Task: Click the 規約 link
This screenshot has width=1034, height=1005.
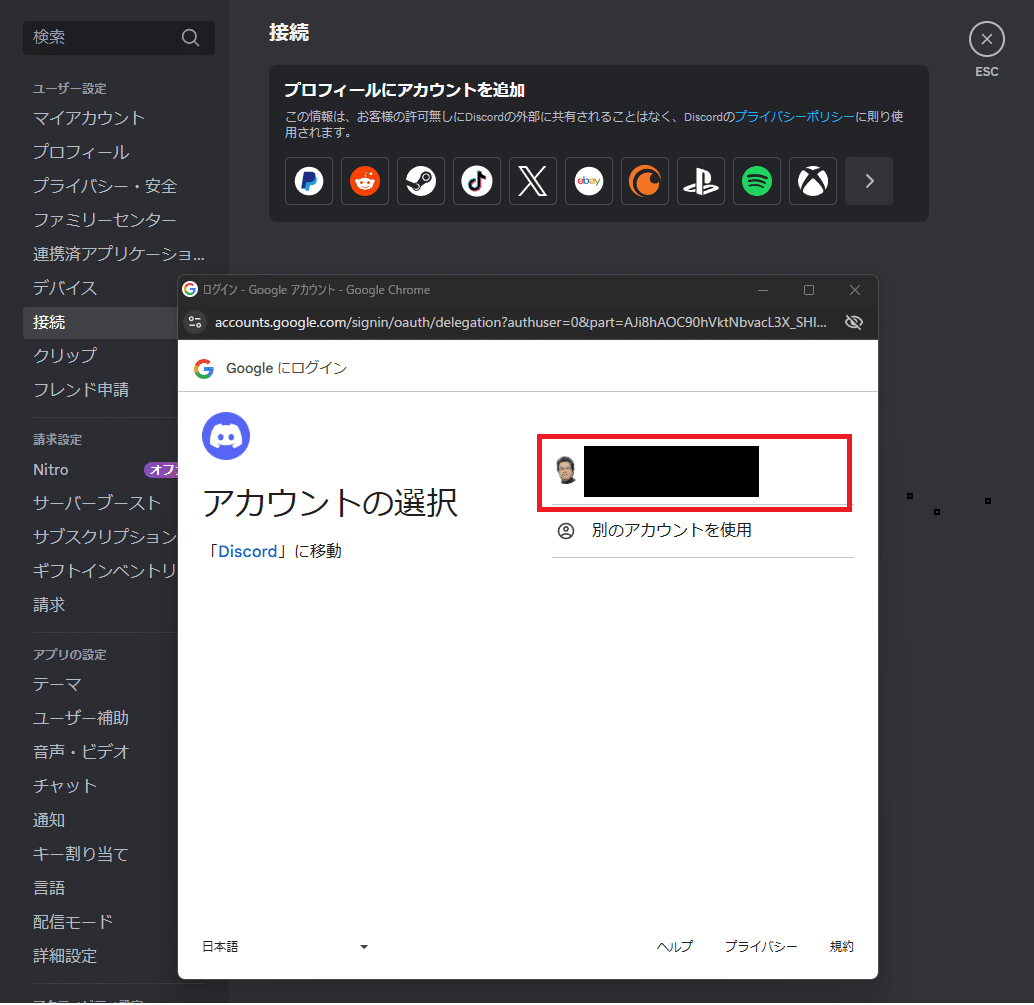Action: (841, 946)
